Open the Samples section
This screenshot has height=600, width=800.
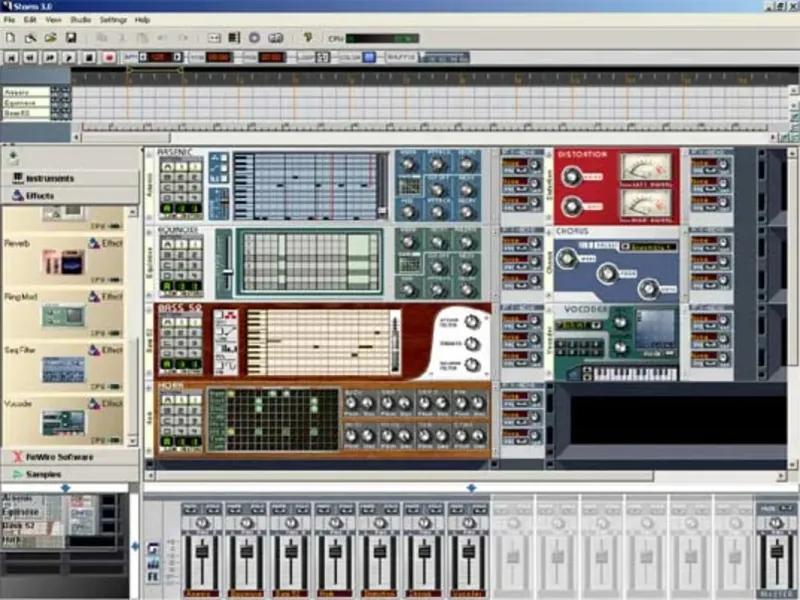click(x=42, y=473)
